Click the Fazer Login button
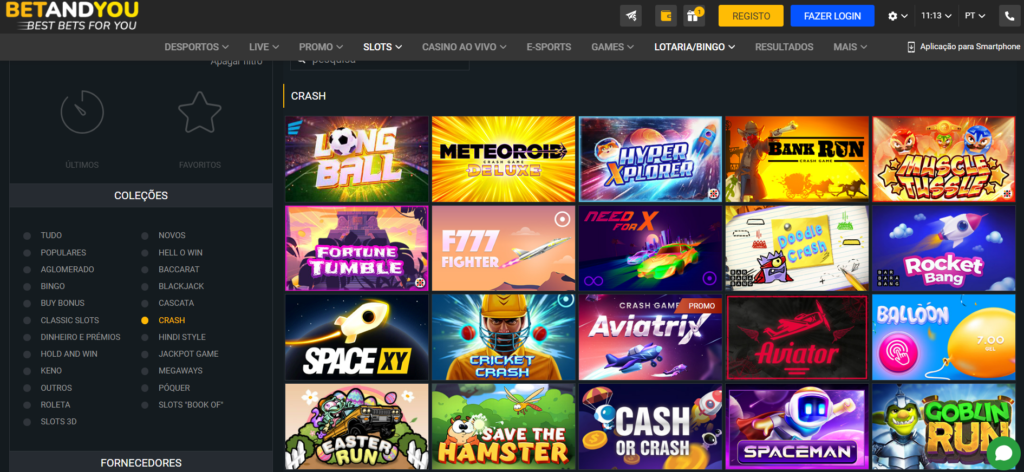This screenshot has height=472, width=1024. pos(832,16)
